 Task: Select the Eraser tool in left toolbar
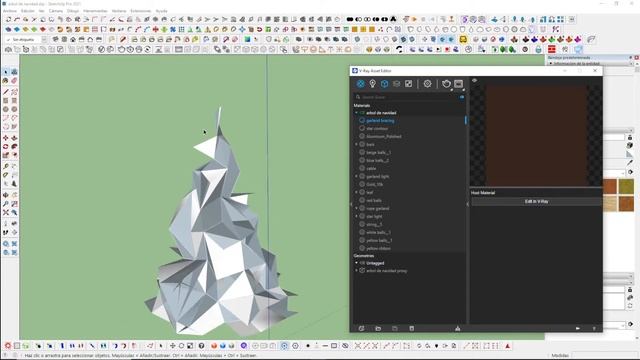(x=14, y=81)
